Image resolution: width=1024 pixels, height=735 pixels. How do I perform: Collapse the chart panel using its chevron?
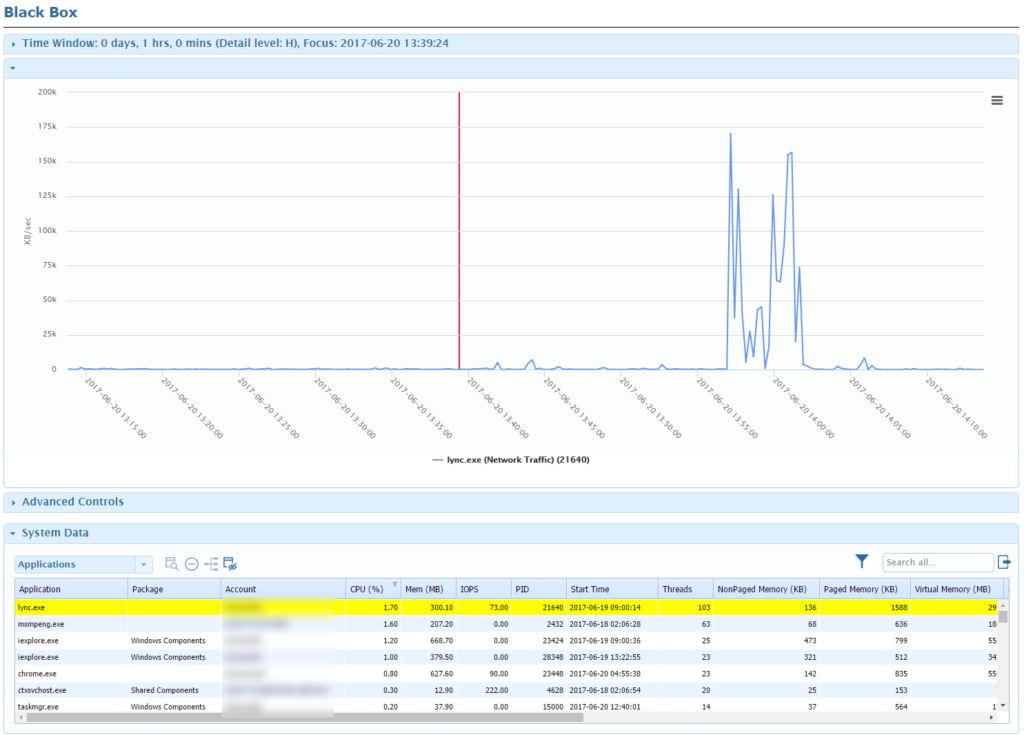click(12, 67)
